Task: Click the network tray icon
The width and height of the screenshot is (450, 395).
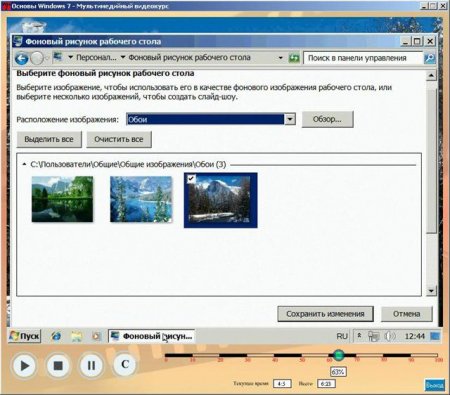Action: pyautogui.click(x=373, y=336)
